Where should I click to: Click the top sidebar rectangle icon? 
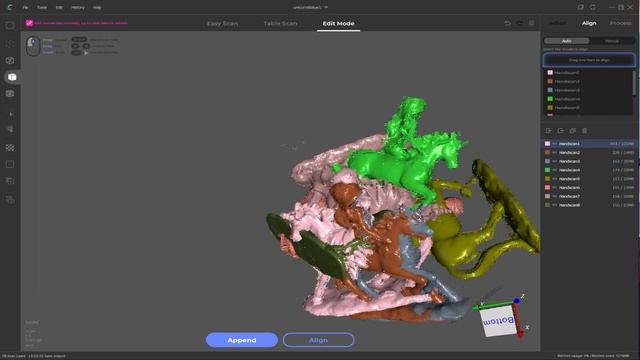pyautogui.click(x=10, y=25)
